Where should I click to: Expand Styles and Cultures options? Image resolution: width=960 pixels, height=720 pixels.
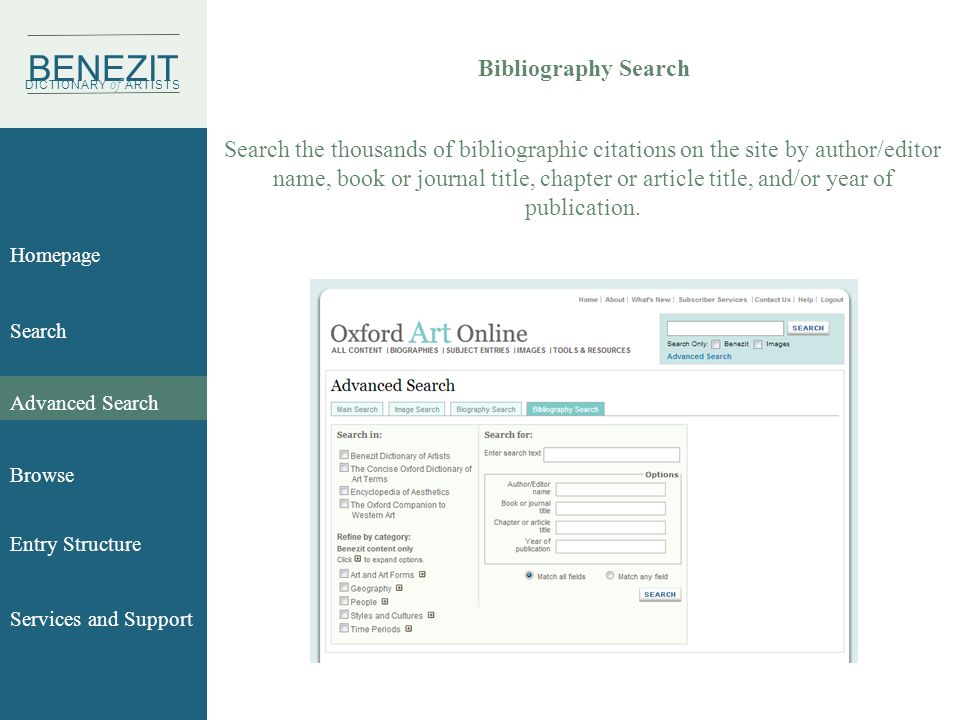pos(431,615)
